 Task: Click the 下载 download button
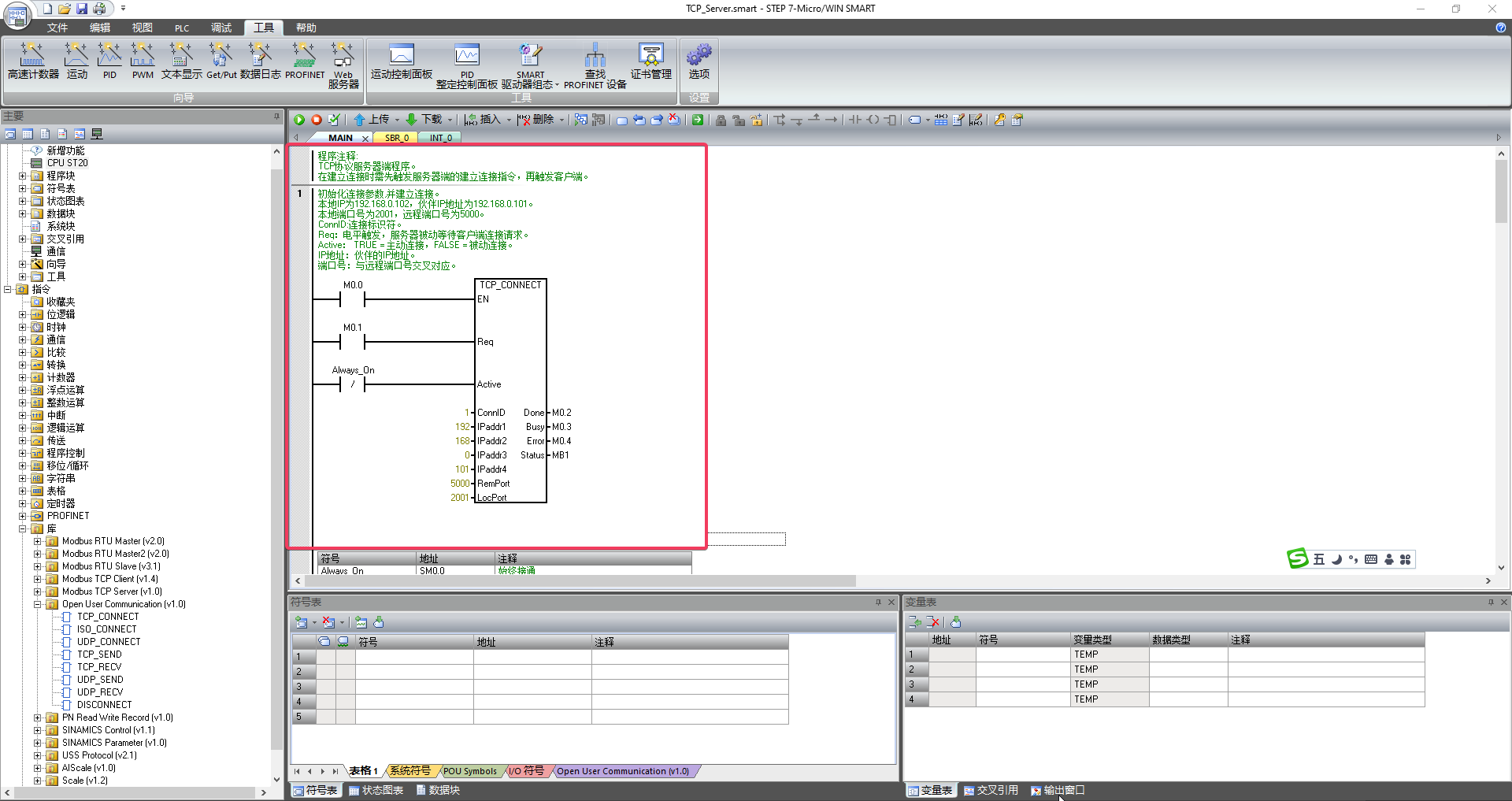coord(424,120)
